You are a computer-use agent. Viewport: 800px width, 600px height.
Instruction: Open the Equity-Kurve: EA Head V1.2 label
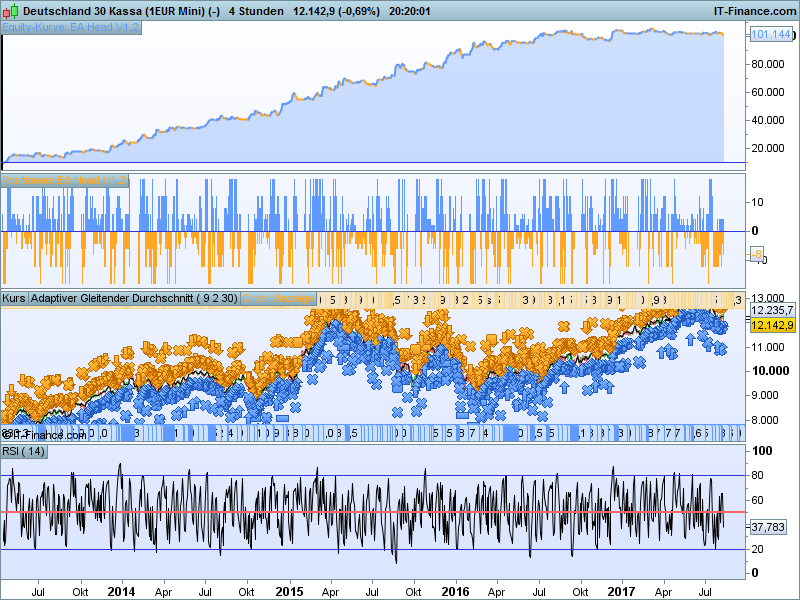[x=71, y=27]
